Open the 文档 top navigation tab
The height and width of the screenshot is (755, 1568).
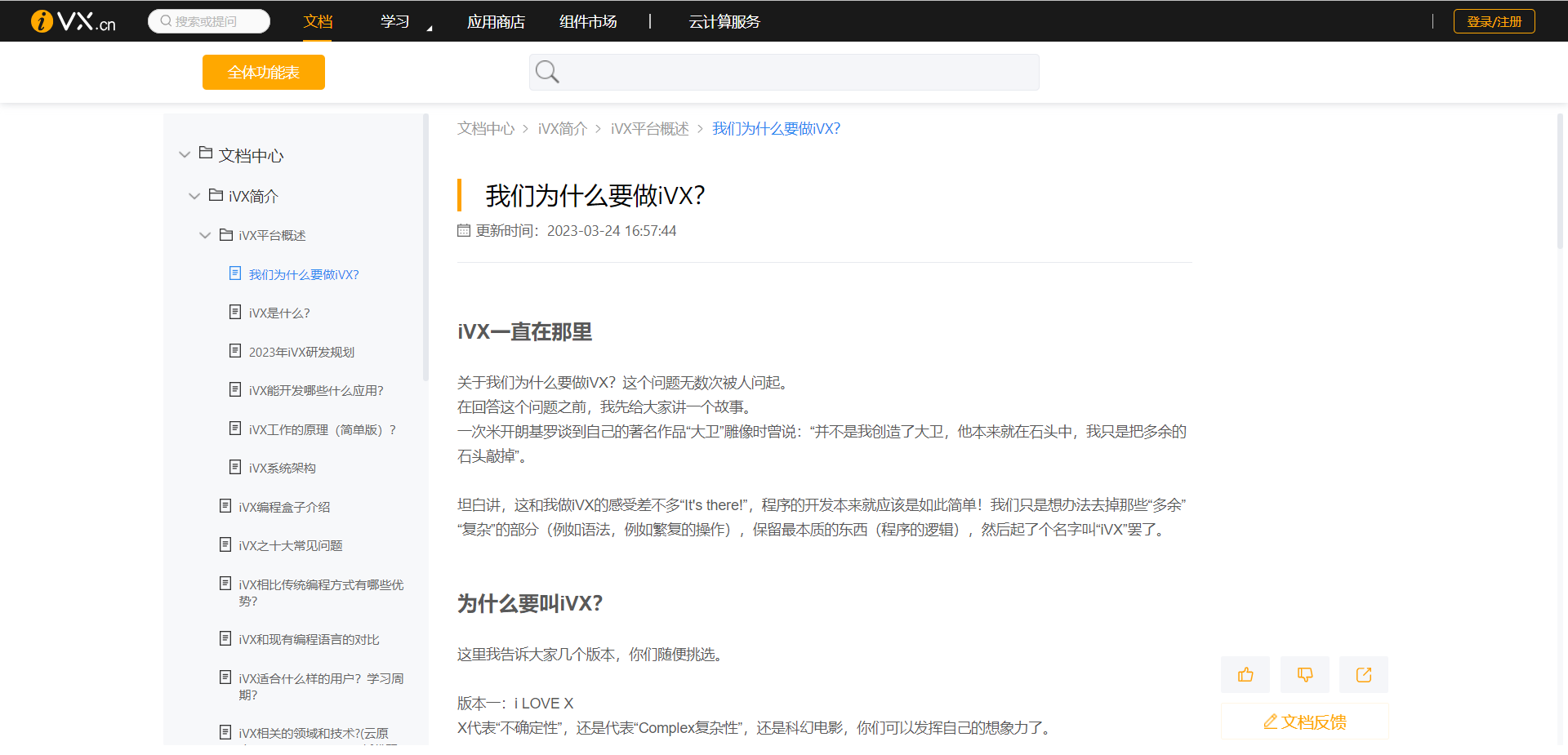pyautogui.click(x=318, y=21)
